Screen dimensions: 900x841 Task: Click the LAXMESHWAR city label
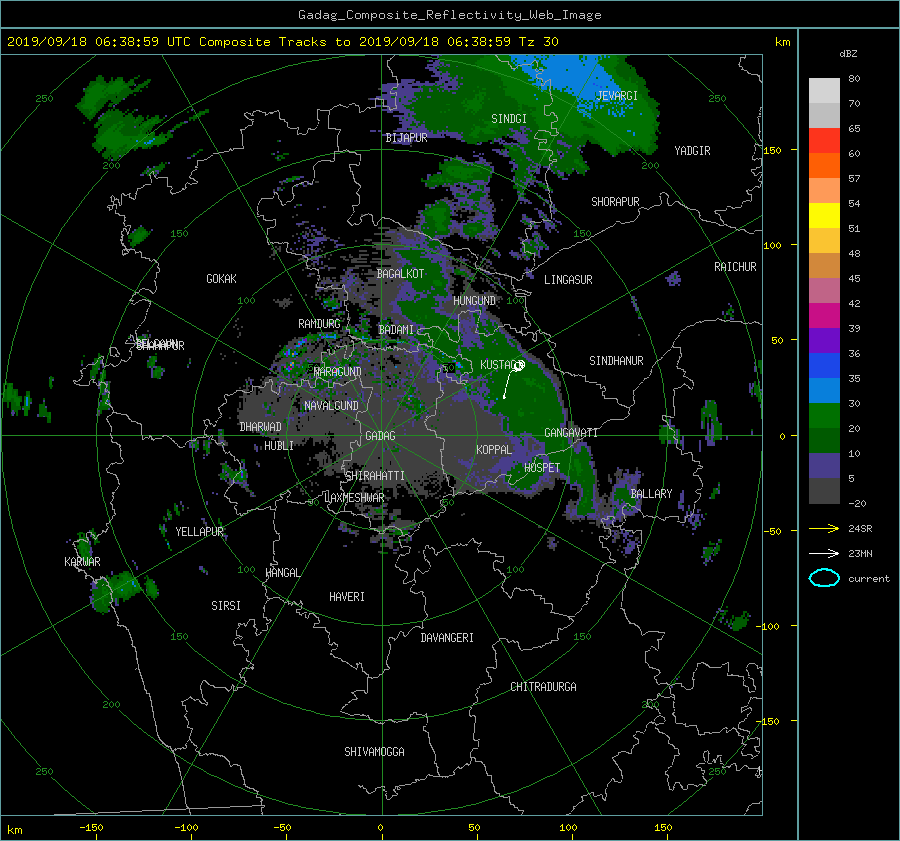[354, 498]
